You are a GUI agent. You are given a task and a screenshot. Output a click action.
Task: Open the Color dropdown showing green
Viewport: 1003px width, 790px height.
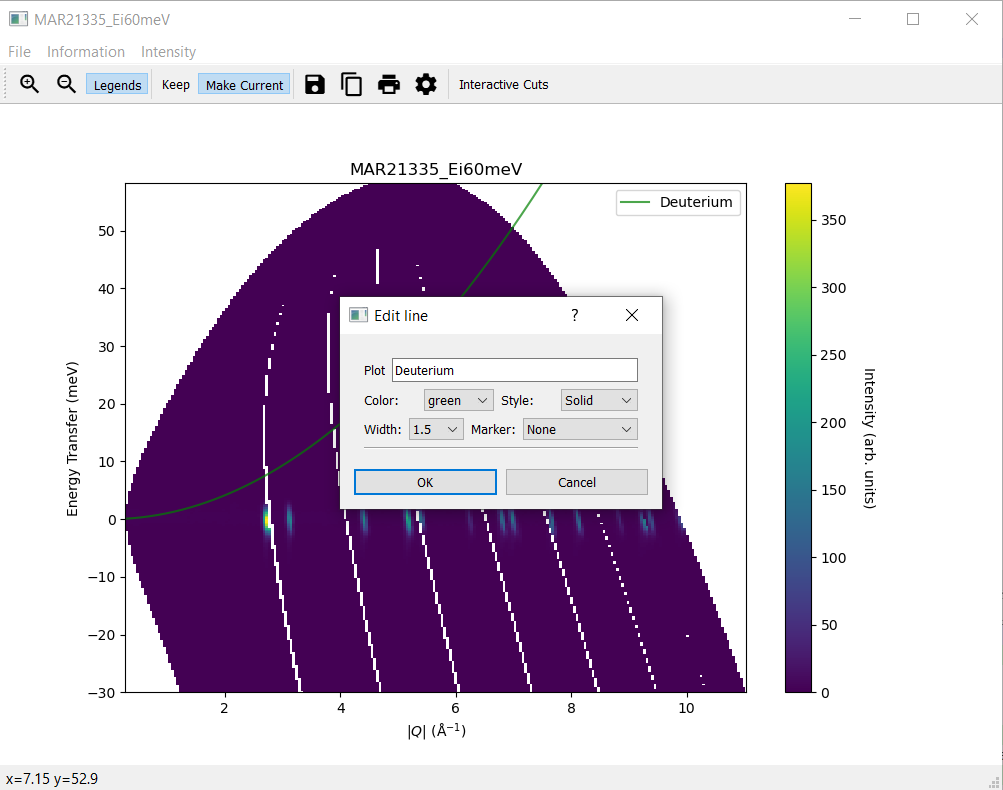coord(458,400)
